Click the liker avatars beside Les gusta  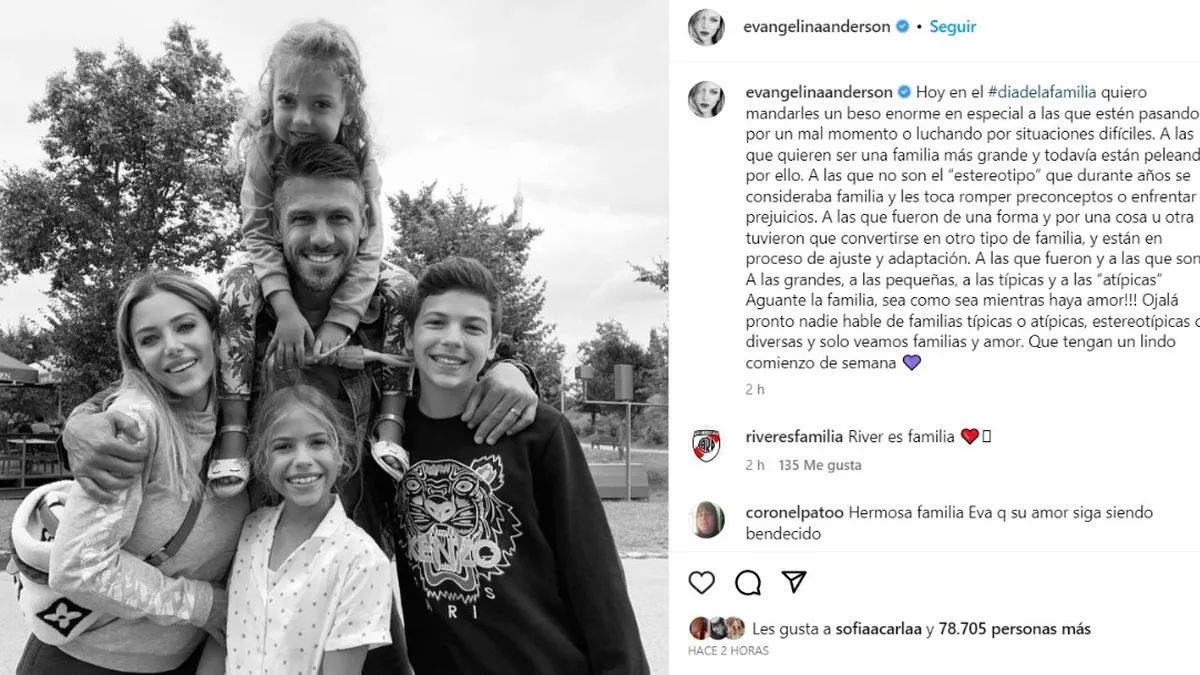pos(717,629)
